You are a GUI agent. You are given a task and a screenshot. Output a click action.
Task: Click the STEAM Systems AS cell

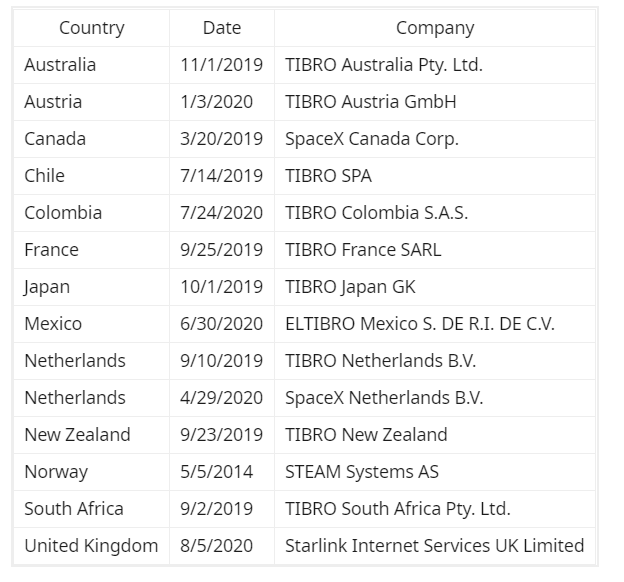pos(362,472)
